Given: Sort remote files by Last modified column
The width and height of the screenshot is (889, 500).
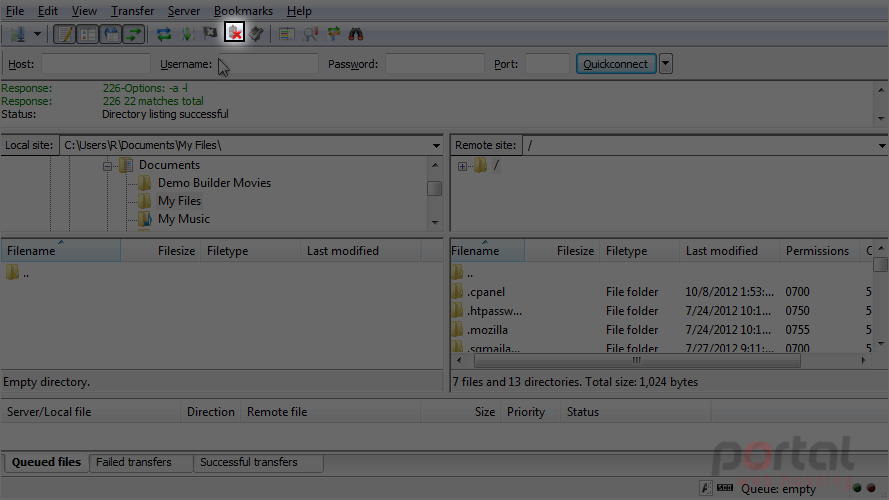Looking at the screenshot, I should click(x=729, y=251).
